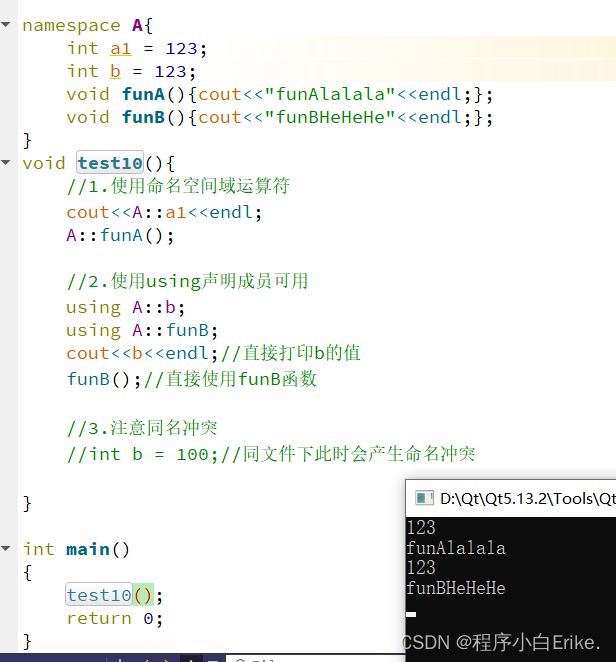Image resolution: width=616 pixels, height=662 pixels.
Task: Collapse the namespace A code block
Action: (6, 24)
